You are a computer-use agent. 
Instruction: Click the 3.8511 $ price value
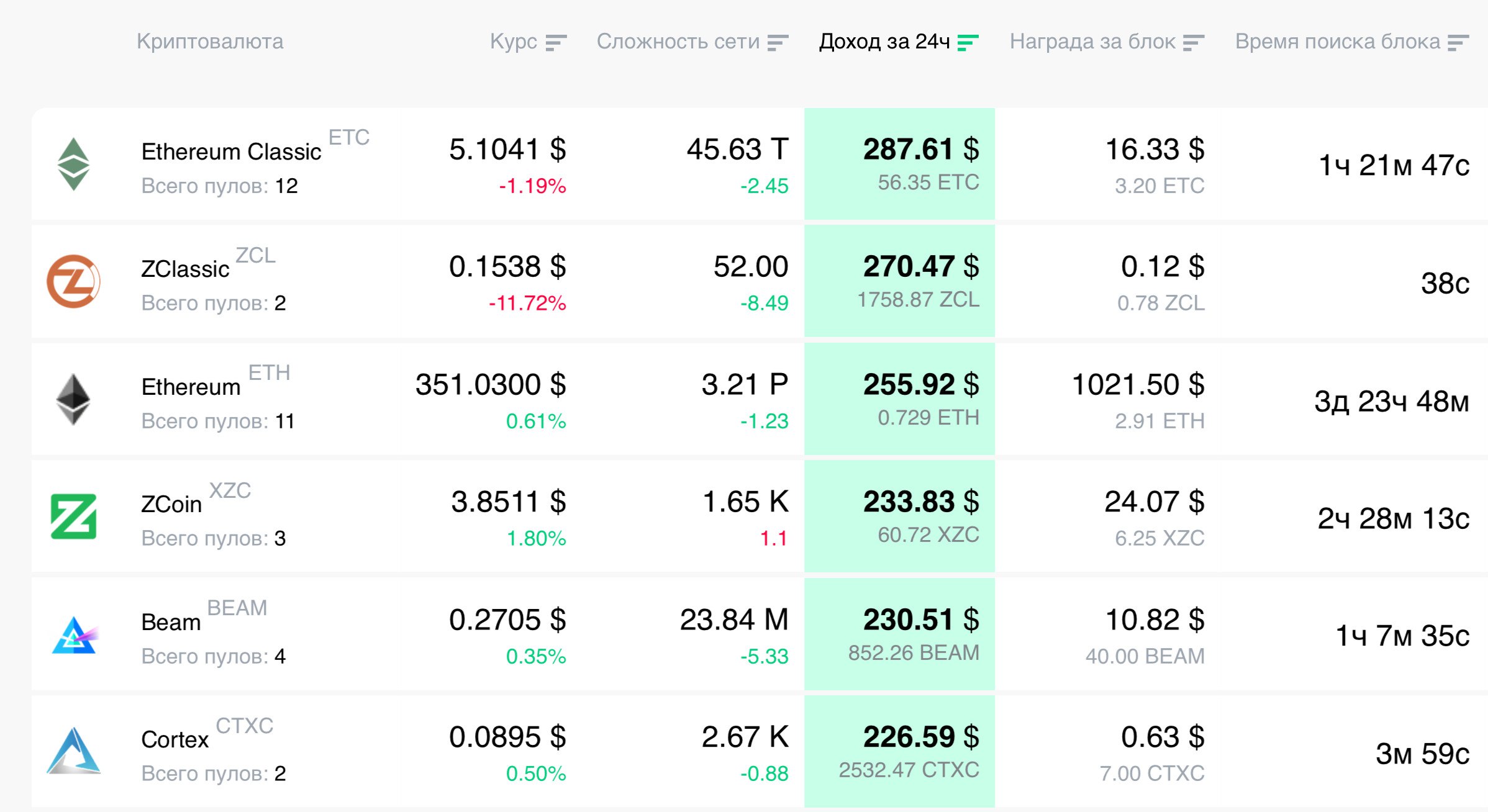[509, 502]
